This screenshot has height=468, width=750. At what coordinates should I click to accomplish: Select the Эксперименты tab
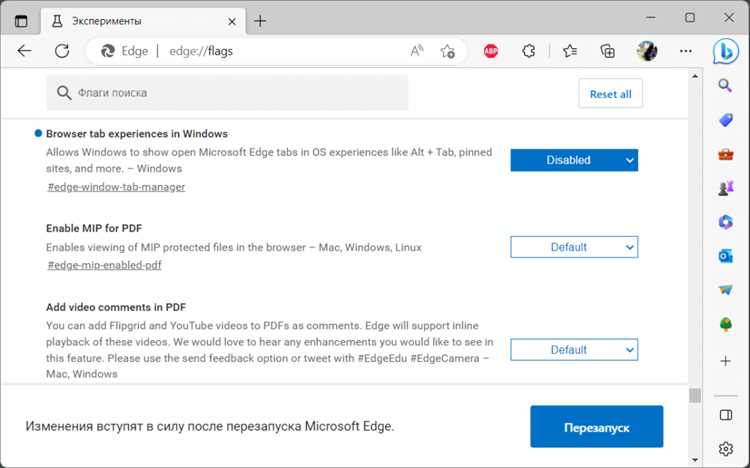[143, 22]
